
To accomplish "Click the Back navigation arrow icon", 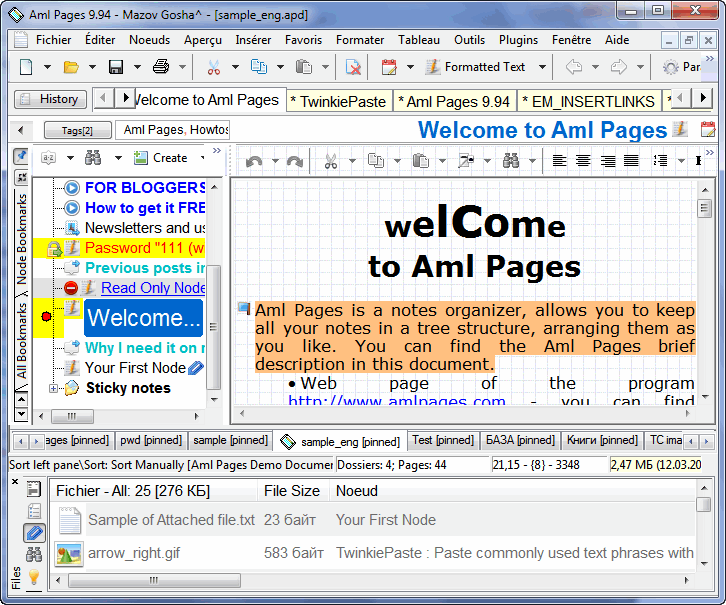I will pyautogui.click(x=574, y=67).
